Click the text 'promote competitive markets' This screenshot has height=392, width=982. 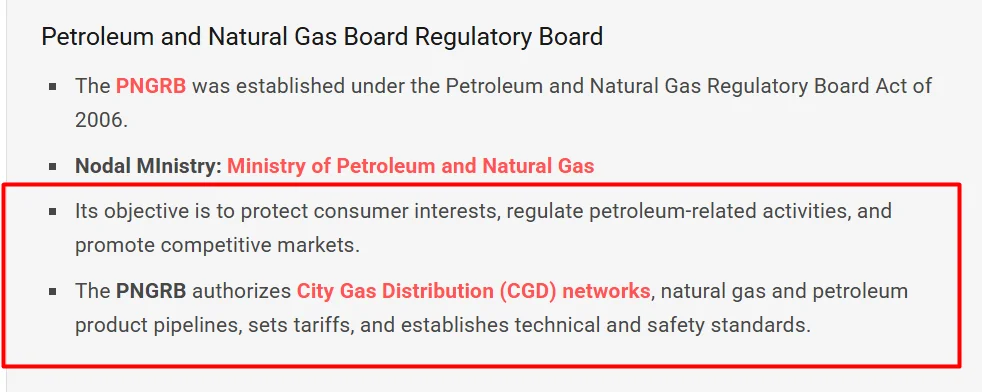click(x=215, y=245)
